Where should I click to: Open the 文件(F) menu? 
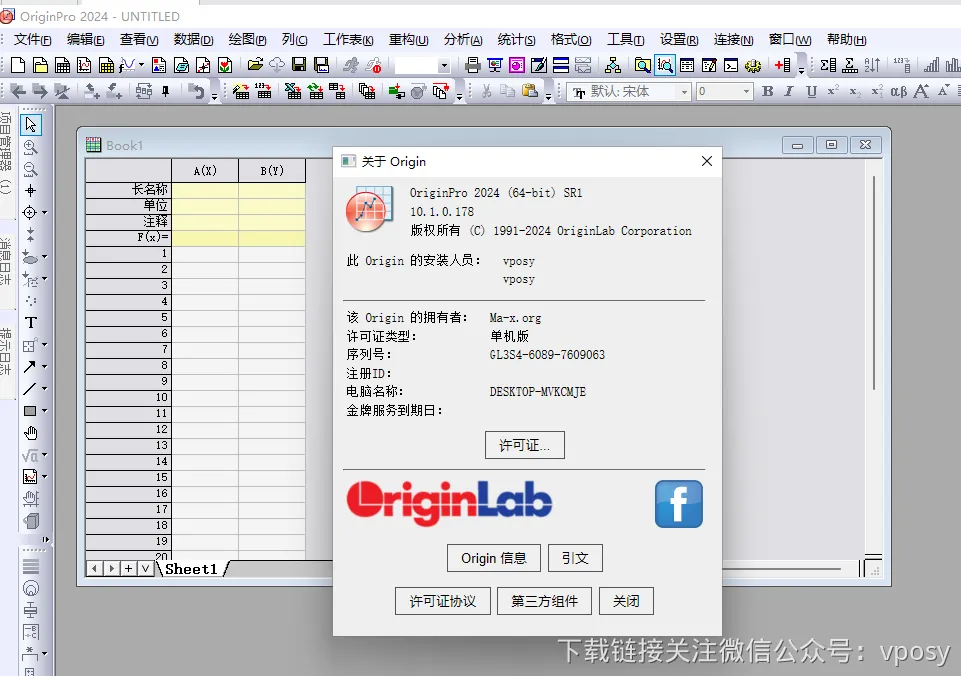(x=32, y=40)
